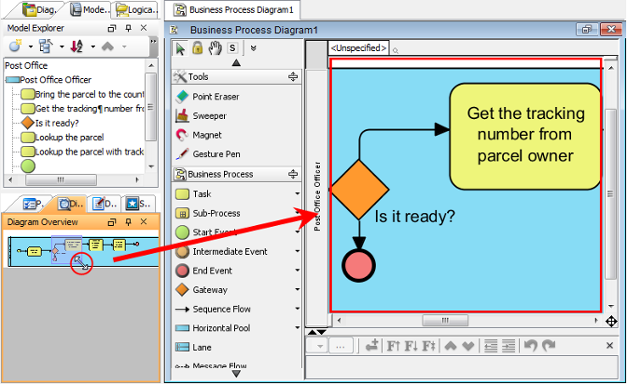Click the magnifier icon beside Unspecified
Screen dimensions: 627x384
click(x=395, y=51)
